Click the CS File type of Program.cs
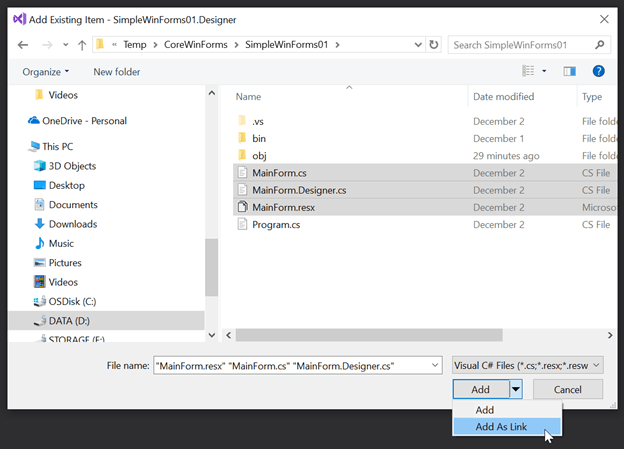Viewport: 624px width, 449px height. point(596,225)
